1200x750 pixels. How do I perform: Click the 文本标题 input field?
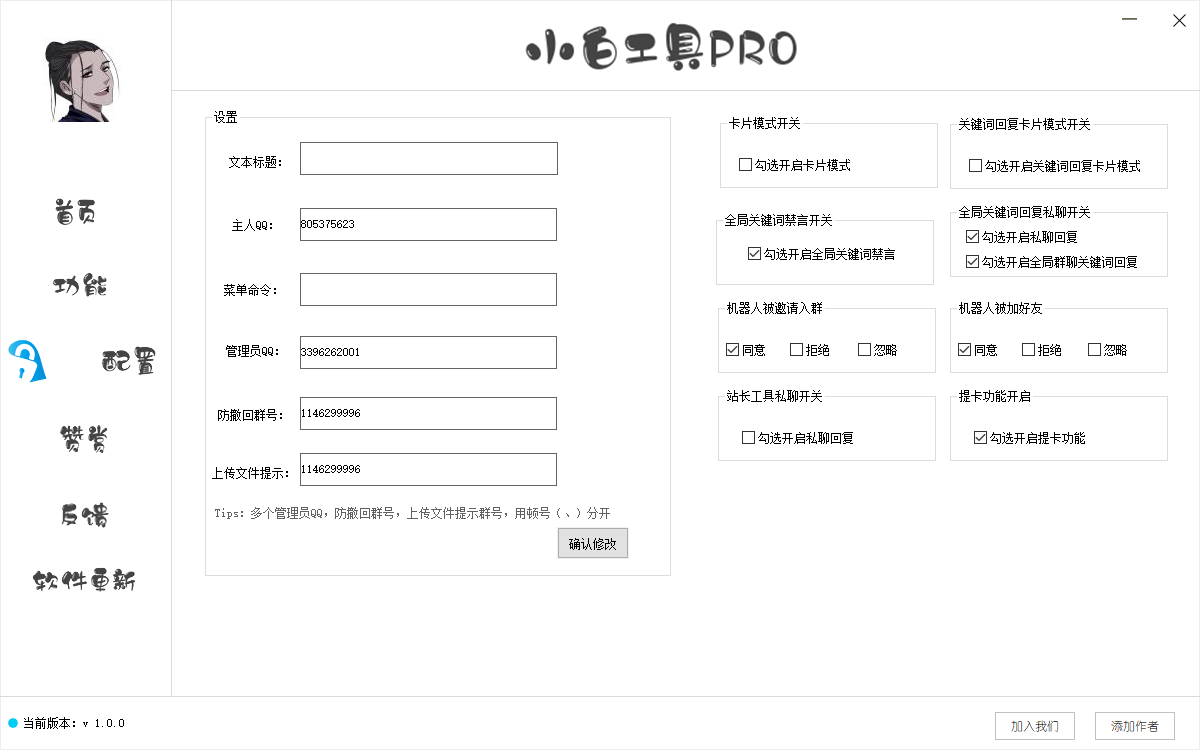coord(428,159)
